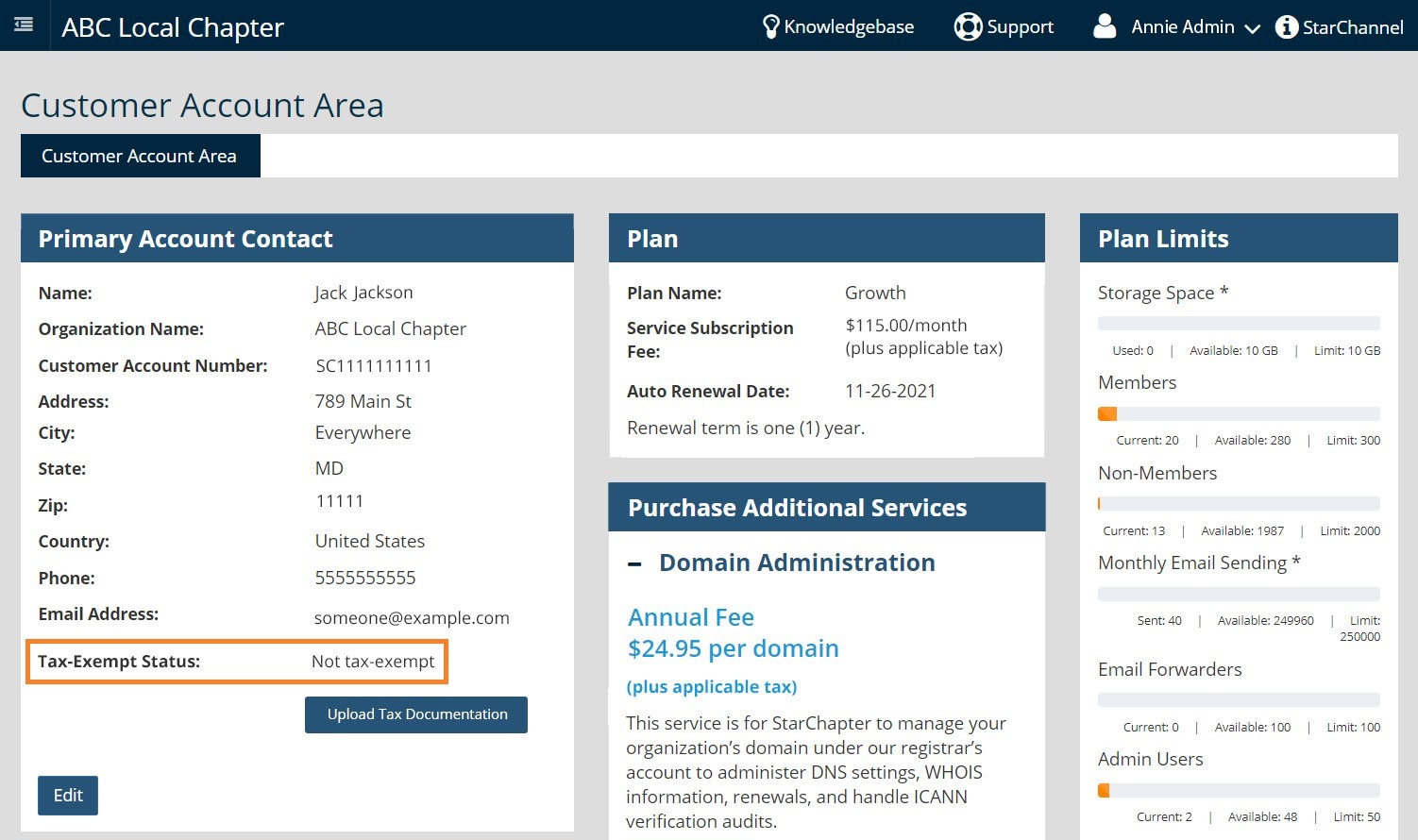
Task: Click the Members Limit: 300 text
Action: click(1354, 441)
